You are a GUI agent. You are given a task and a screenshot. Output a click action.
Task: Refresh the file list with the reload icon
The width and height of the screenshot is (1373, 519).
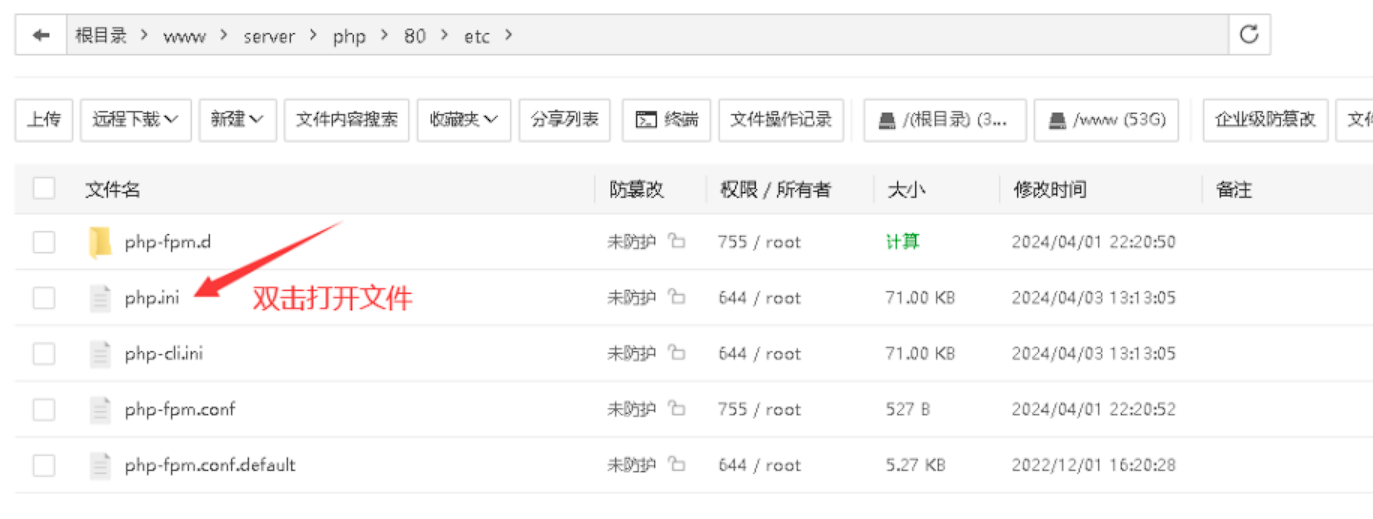pyautogui.click(x=1248, y=35)
